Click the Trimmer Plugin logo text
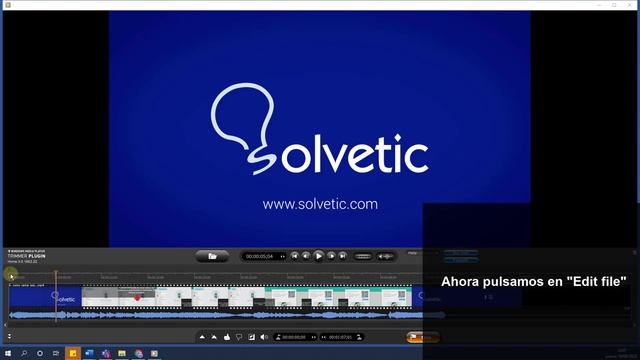The width and height of the screenshot is (640, 360). tap(27, 256)
